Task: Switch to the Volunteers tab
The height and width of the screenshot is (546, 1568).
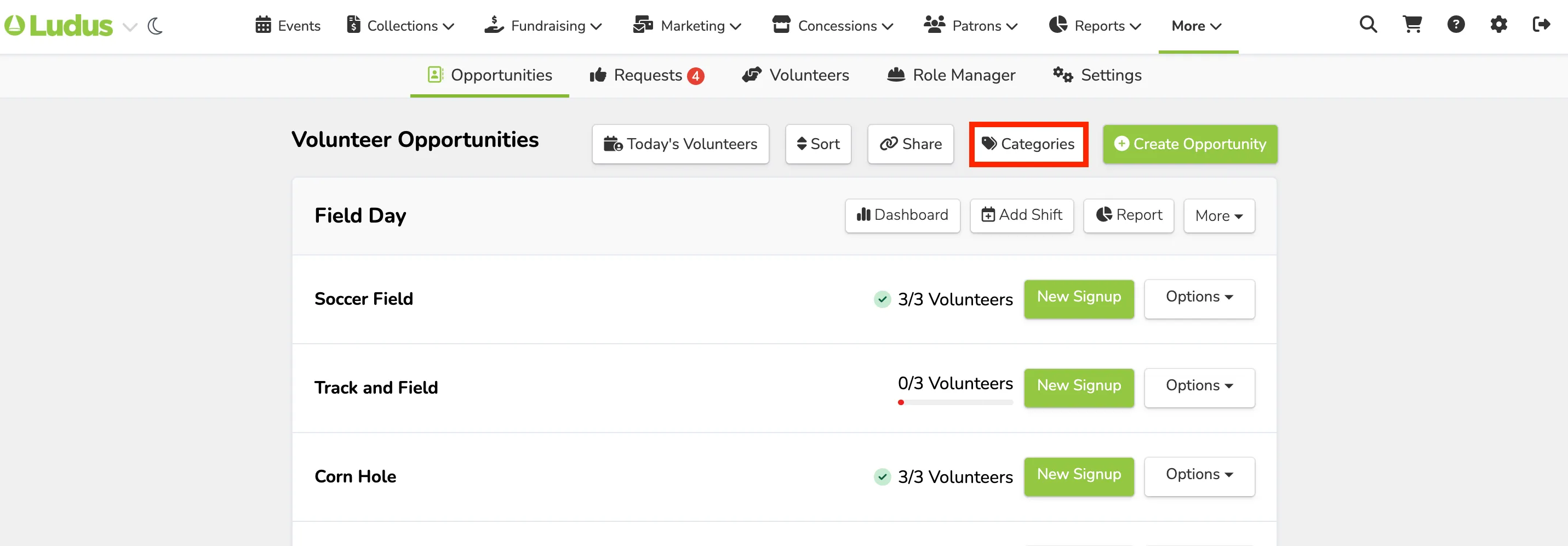Action: click(796, 75)
